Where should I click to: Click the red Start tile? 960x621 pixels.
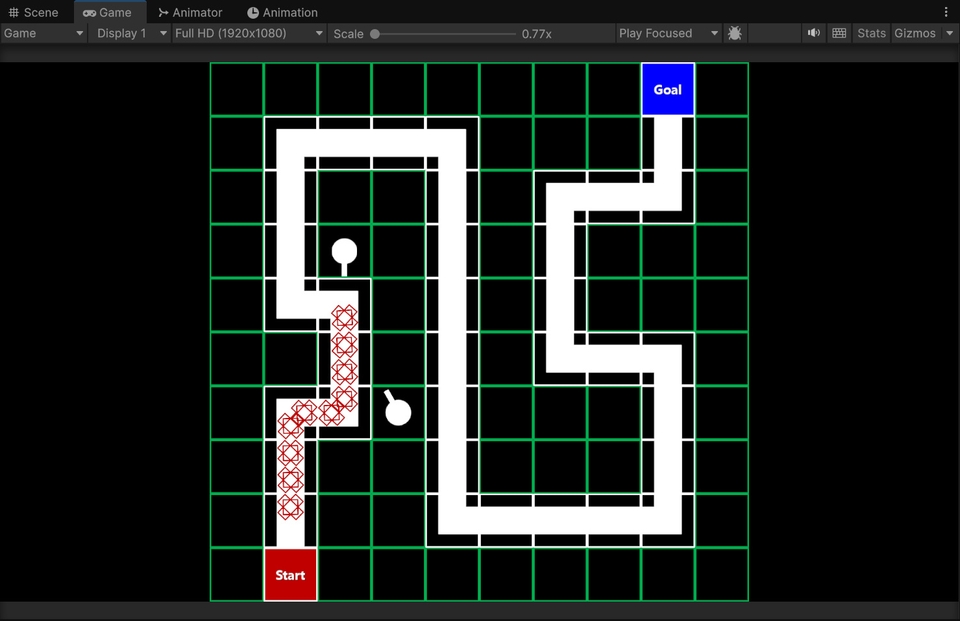pyautogui.click(x=290, y=574)
